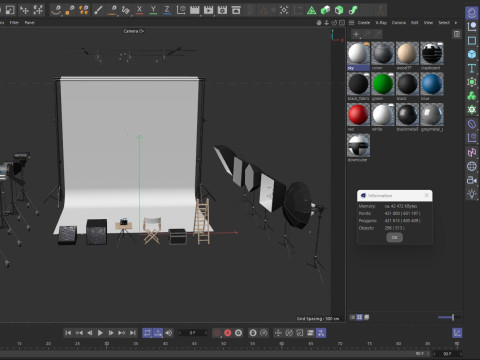This screenshot has width=480, height=360.
Task: Add a Text spline object
Action: tap(472, 68)
